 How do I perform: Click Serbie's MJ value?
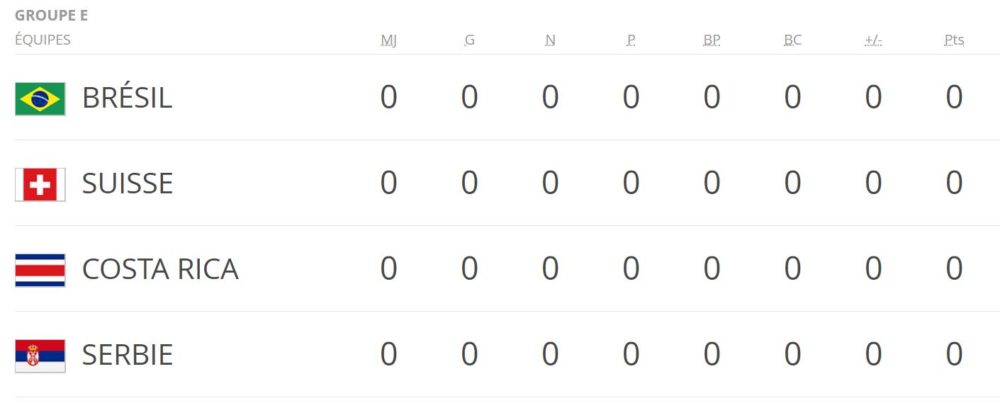point(389,355)
